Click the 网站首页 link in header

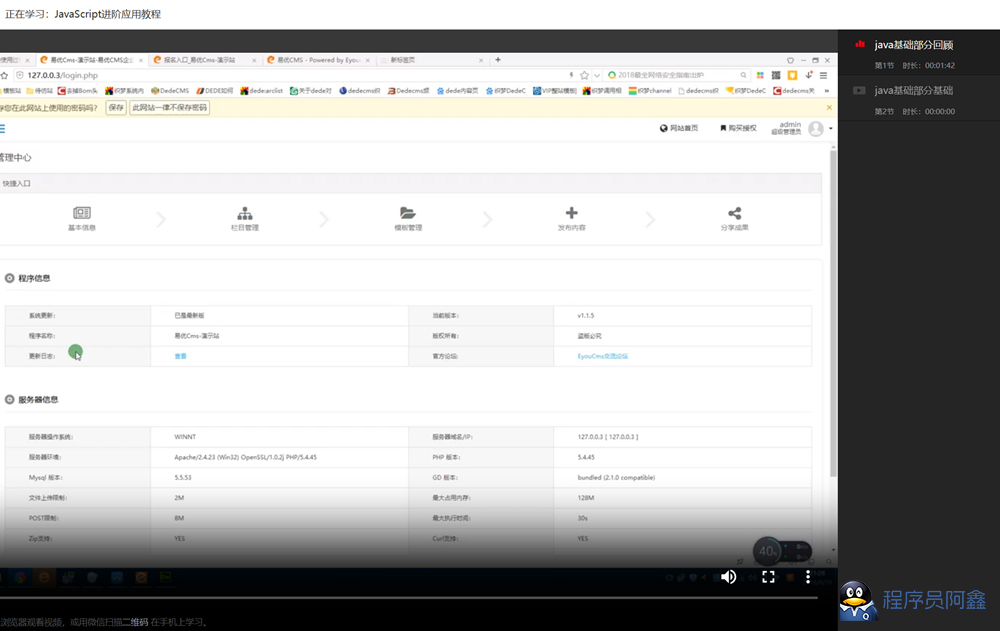click(679, 128)
